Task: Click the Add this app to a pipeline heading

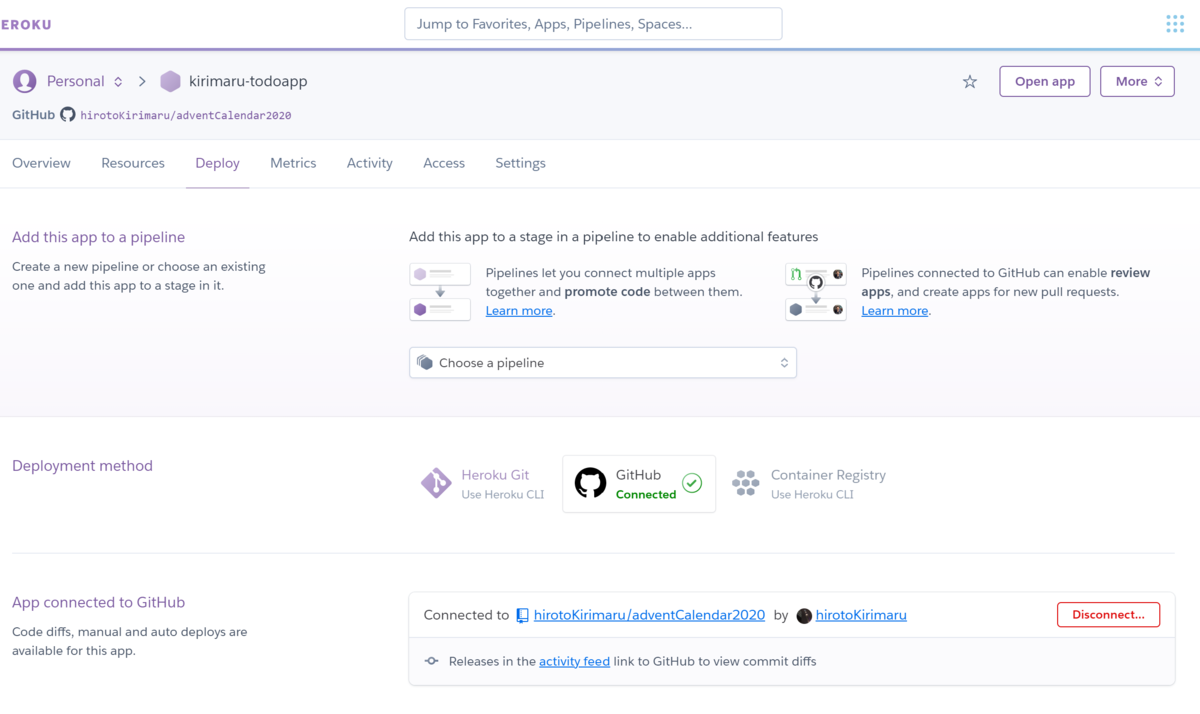Action: tap(98, 237)
